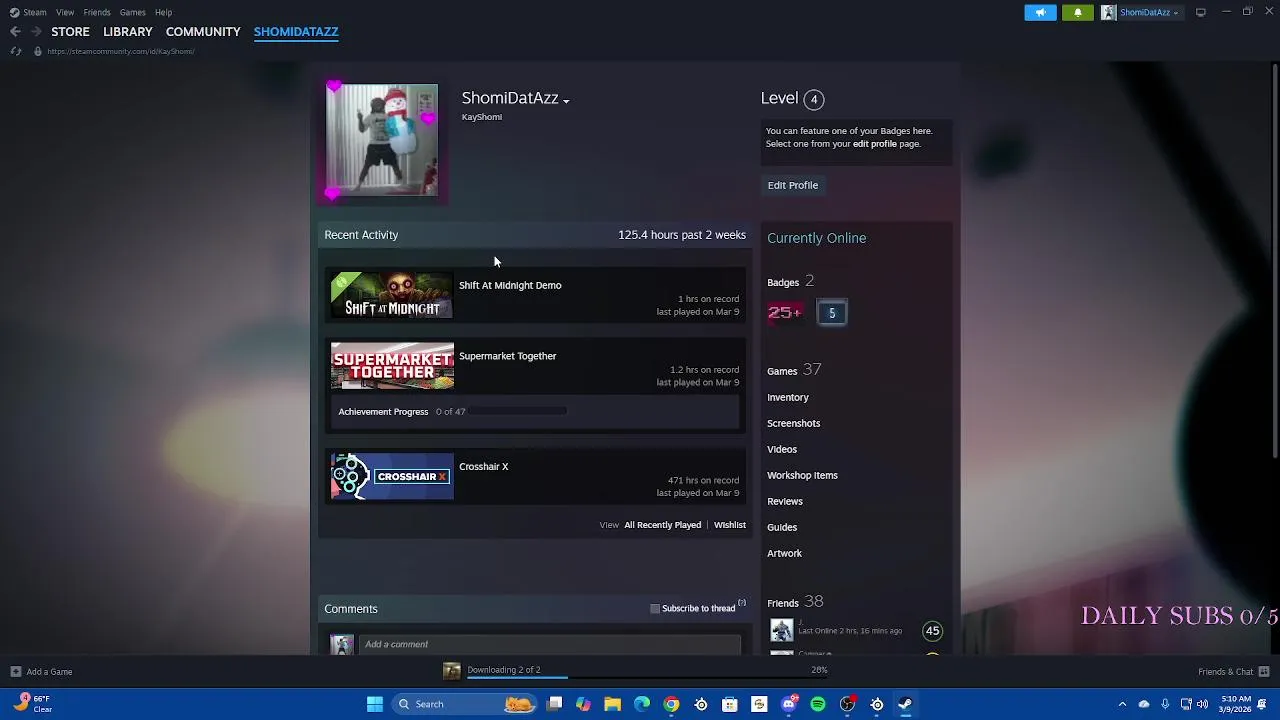Click the Steam app icon in the taskbar
Screen dimensions: 1280x720
[x=905, y=704]
